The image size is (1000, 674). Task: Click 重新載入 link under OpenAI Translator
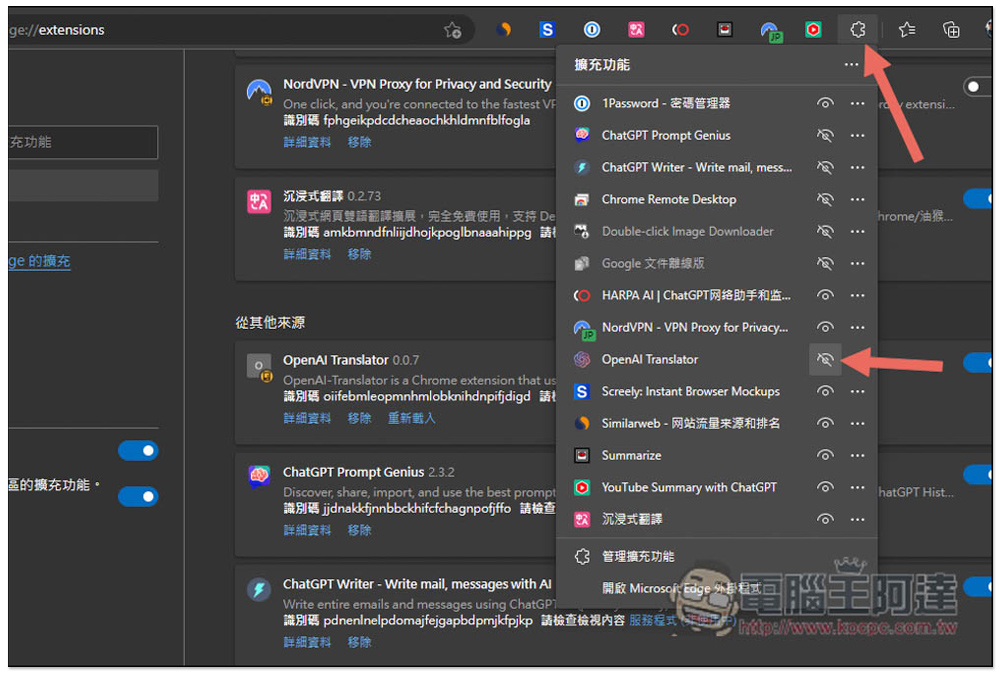tap(411, 418)
